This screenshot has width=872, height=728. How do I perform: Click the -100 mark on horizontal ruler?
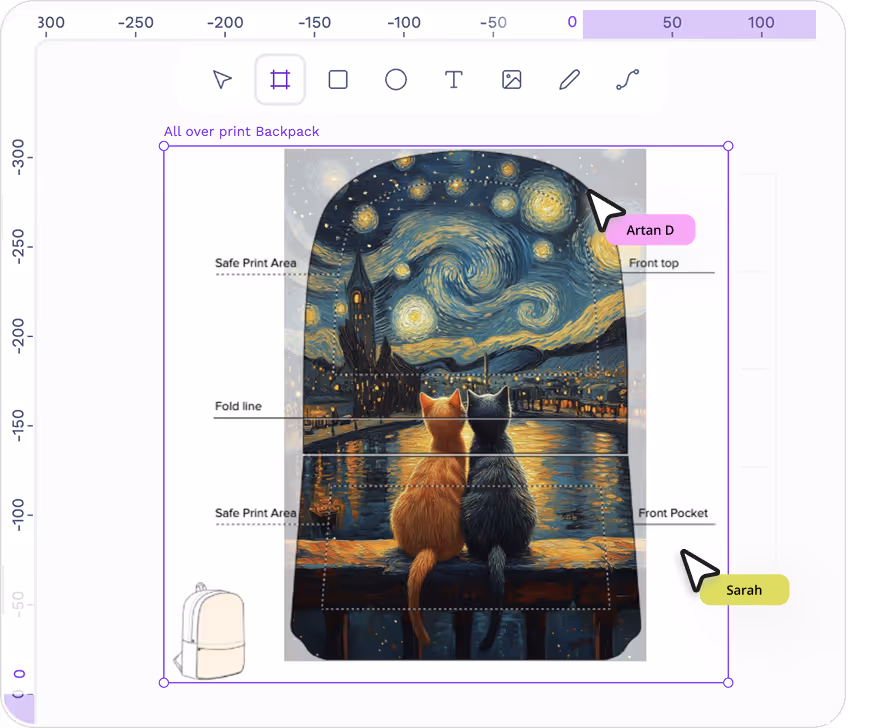coord(404,22)
